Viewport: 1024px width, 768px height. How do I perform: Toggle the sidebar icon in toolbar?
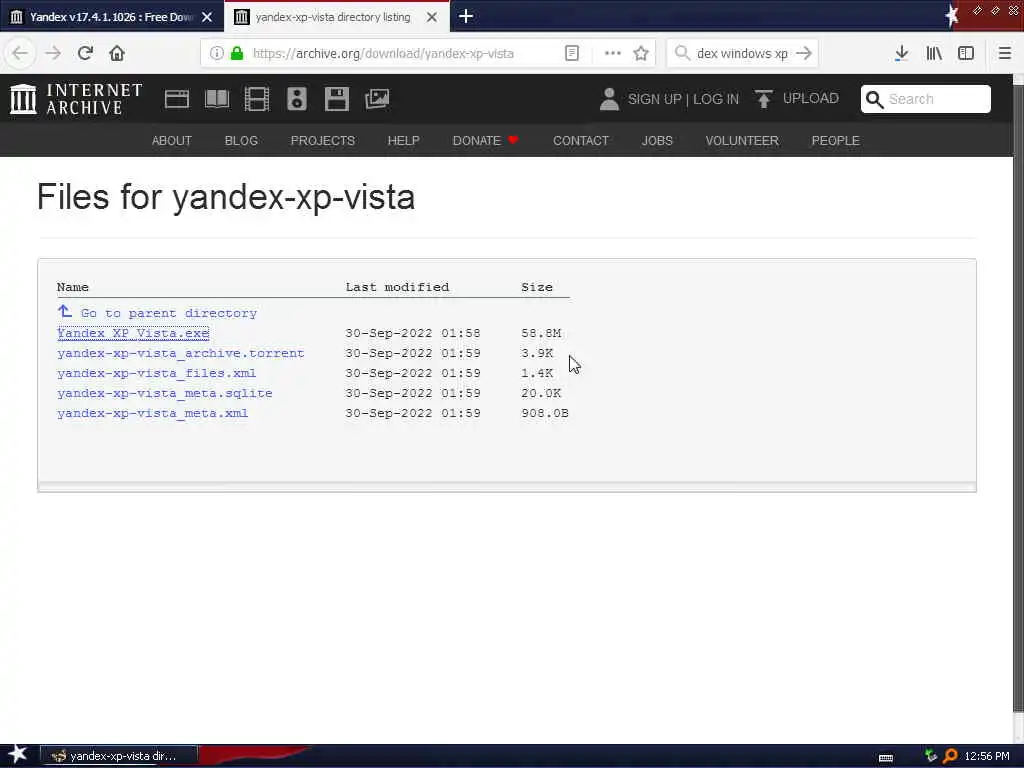966,54
